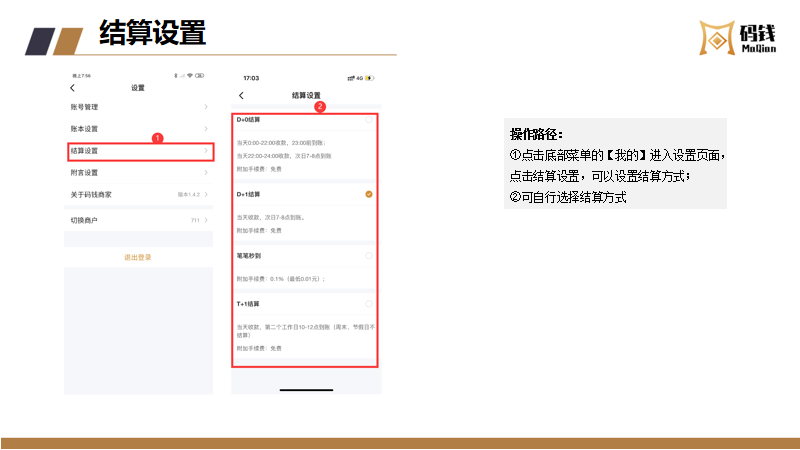
Task: Select the 笔笔秒到 radio button
Action: pyautogui.click(x=369, y=256)
